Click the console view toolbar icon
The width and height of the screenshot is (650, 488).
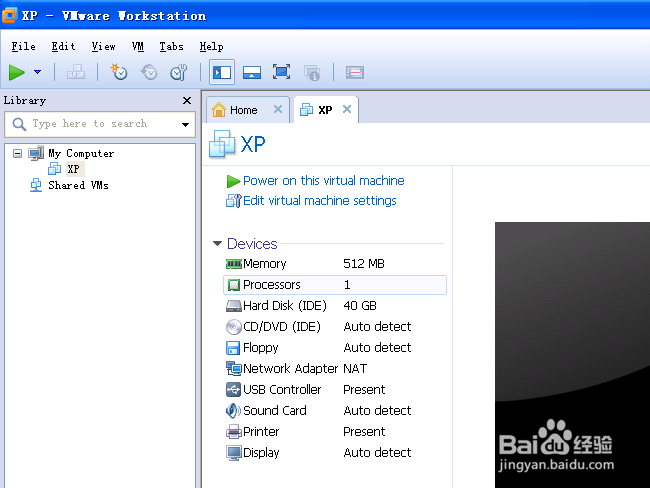355,73
